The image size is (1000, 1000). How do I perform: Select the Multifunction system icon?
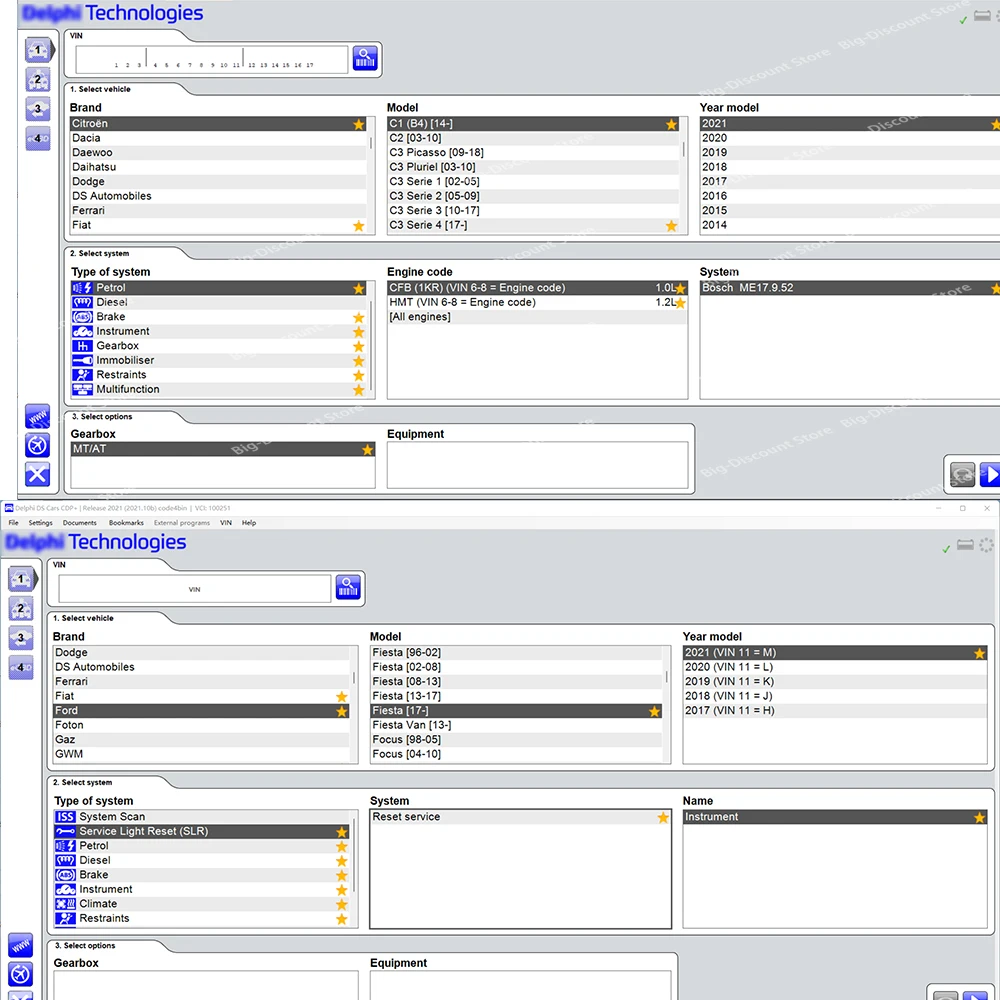[82, 390]
